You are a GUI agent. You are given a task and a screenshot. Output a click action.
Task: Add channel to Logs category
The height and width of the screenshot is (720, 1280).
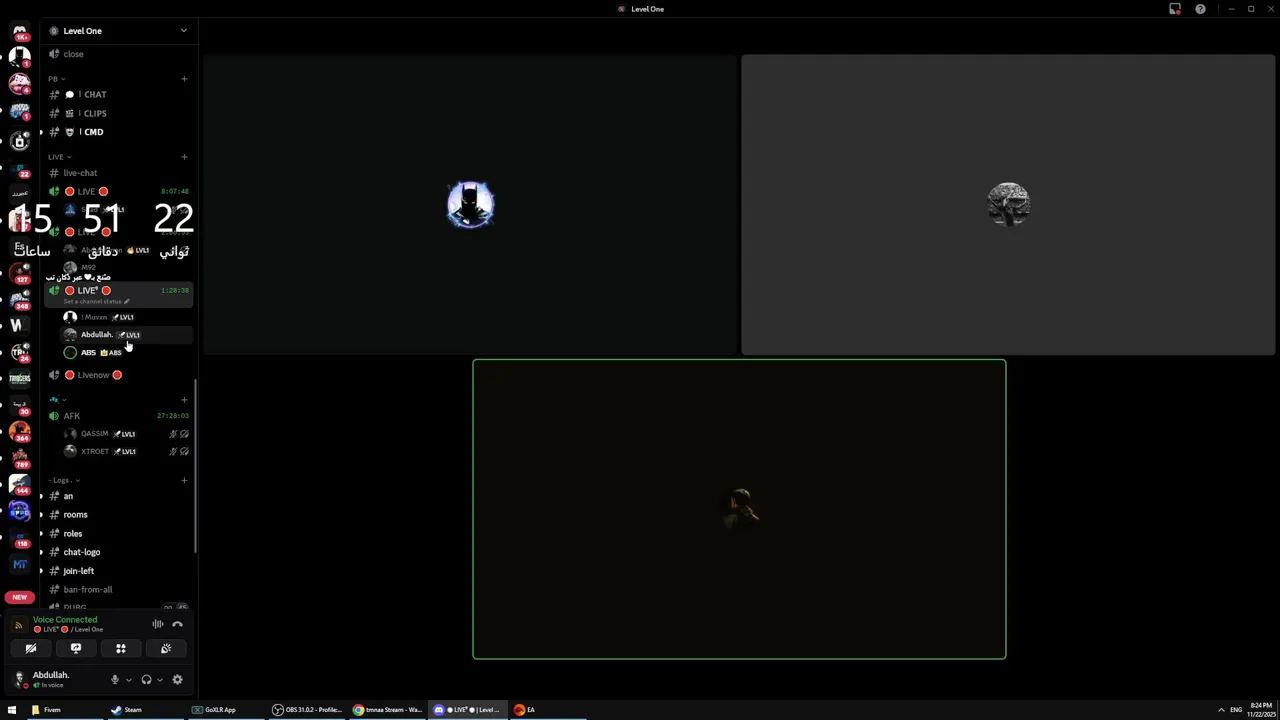point(184,480)
